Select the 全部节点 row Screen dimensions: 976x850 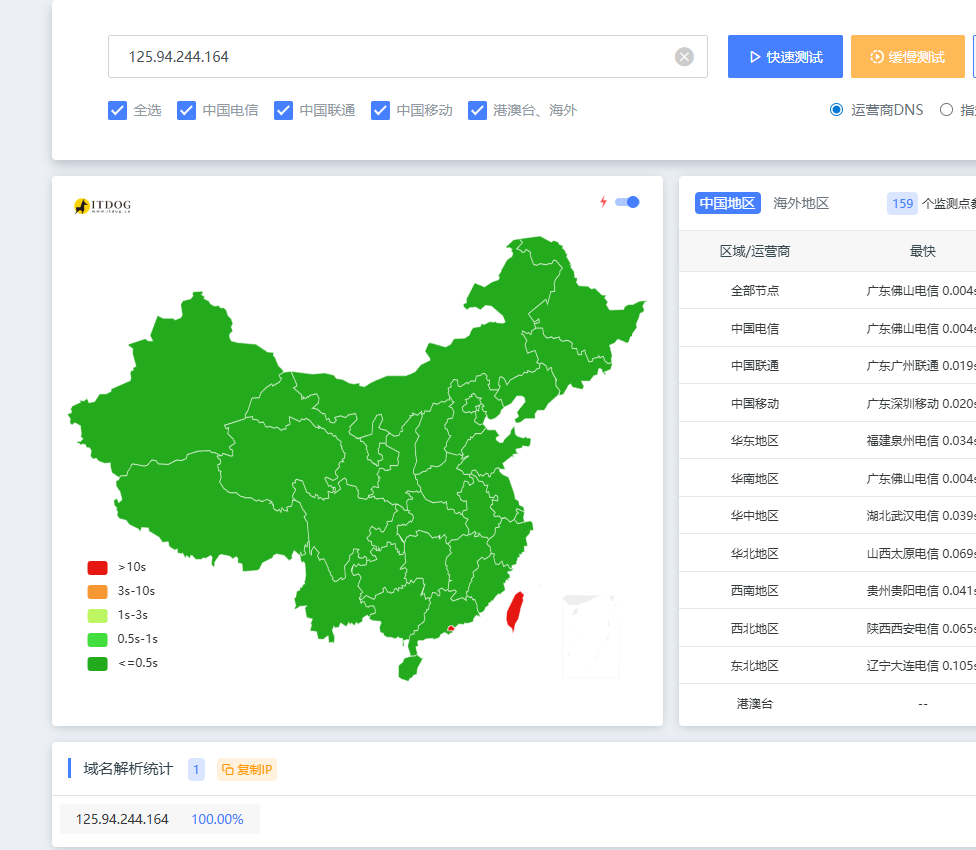tap(827, 291)
